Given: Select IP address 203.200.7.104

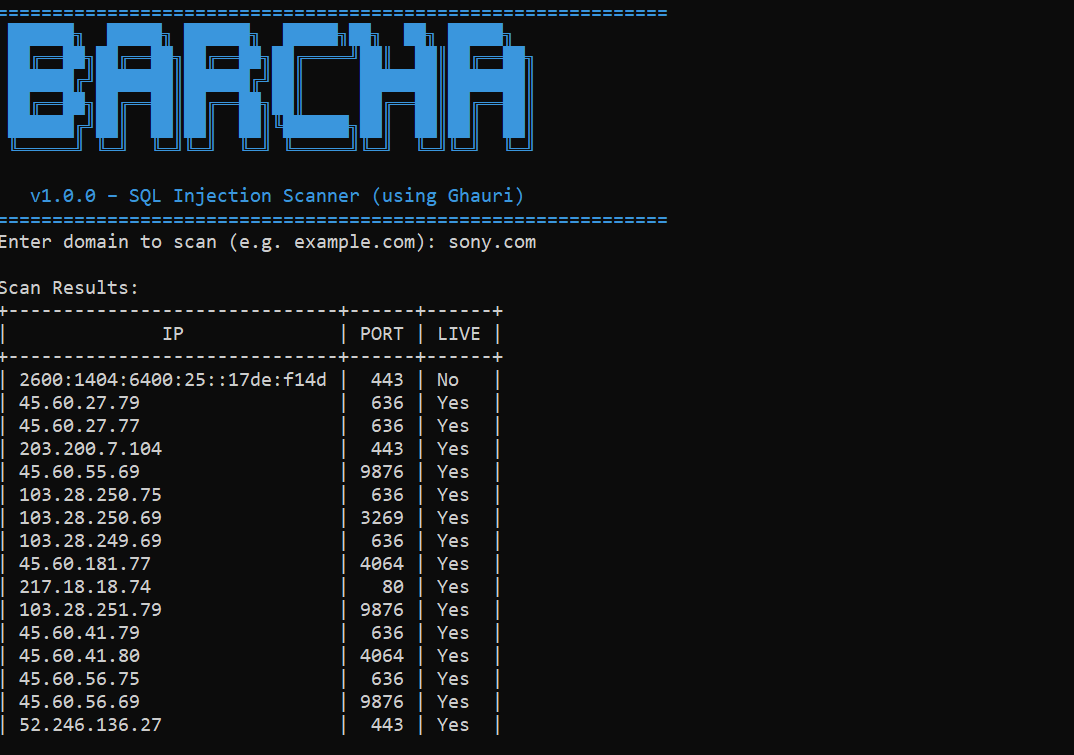Looking at the screenshot, I should pos(90,449).
